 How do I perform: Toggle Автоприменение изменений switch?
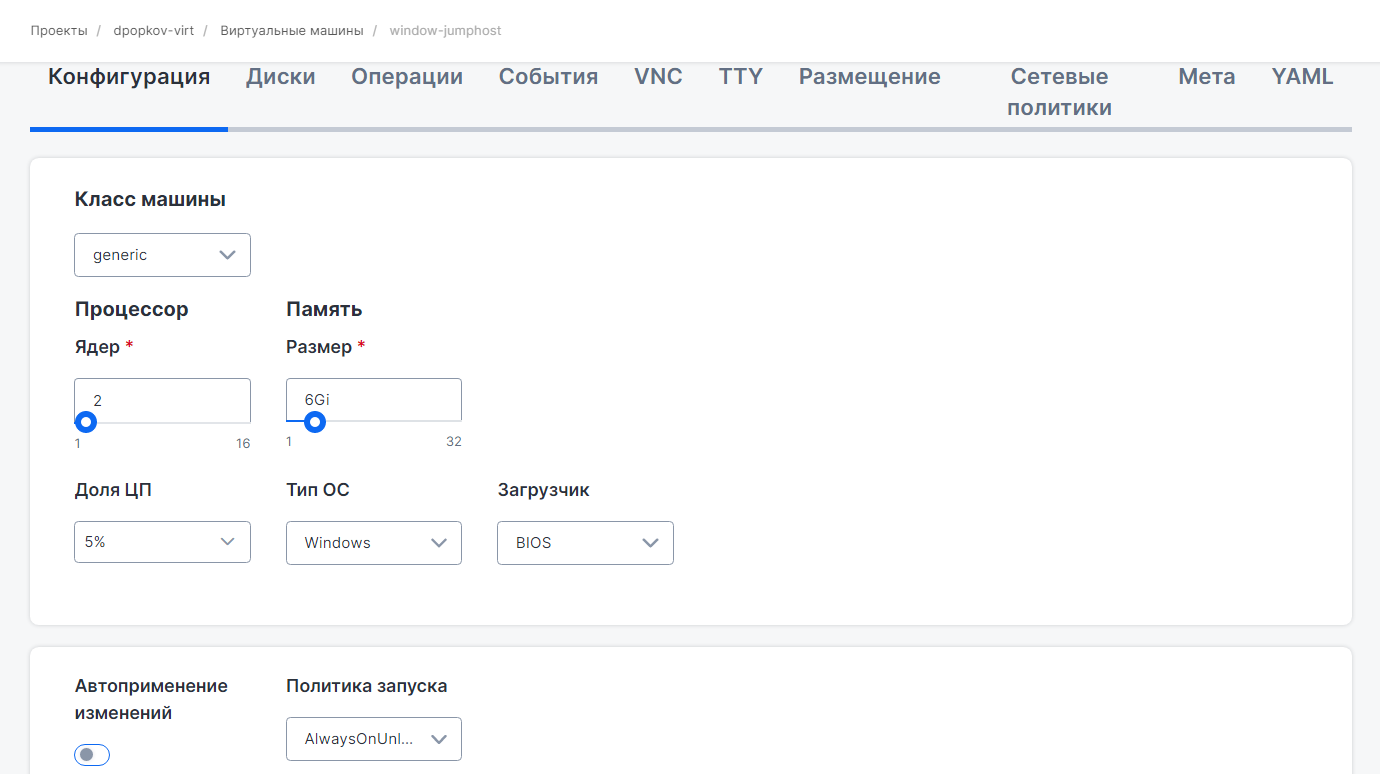(92, 755)
